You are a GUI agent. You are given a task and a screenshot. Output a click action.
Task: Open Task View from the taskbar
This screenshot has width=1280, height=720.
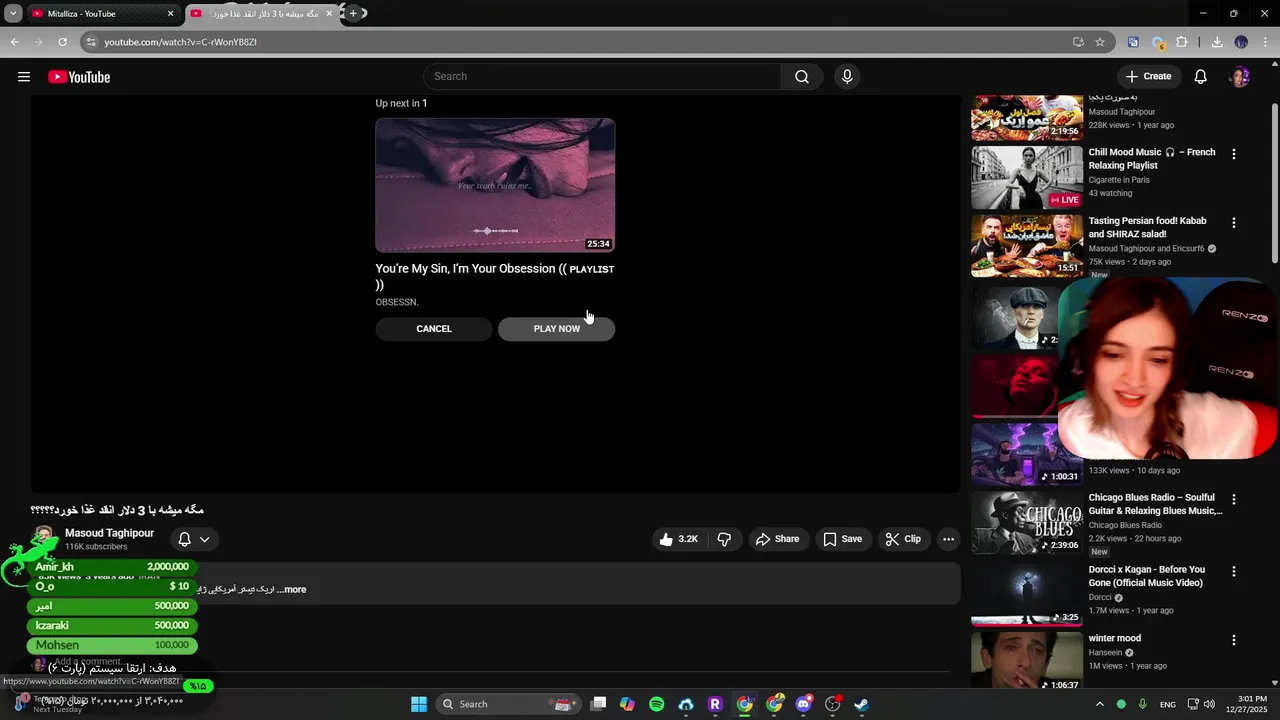click(x=598, y=704)
